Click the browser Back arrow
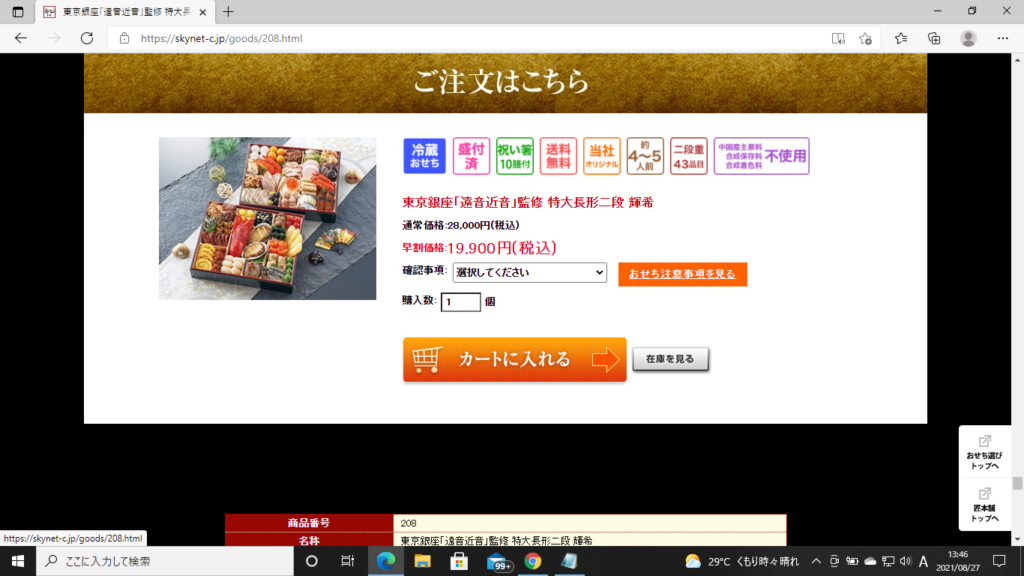The image size is (1024, 576). point(21,38)
